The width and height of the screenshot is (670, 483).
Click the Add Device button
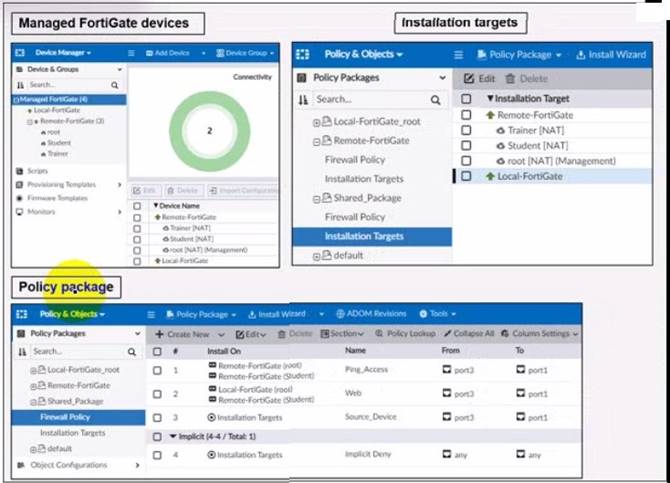click(x=172, y=52)
